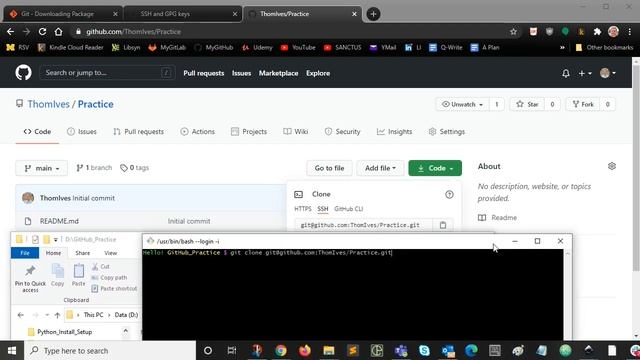640x360 pixels.
Task: Bookmark page with the star icon
Action: [x=513, y=31]
